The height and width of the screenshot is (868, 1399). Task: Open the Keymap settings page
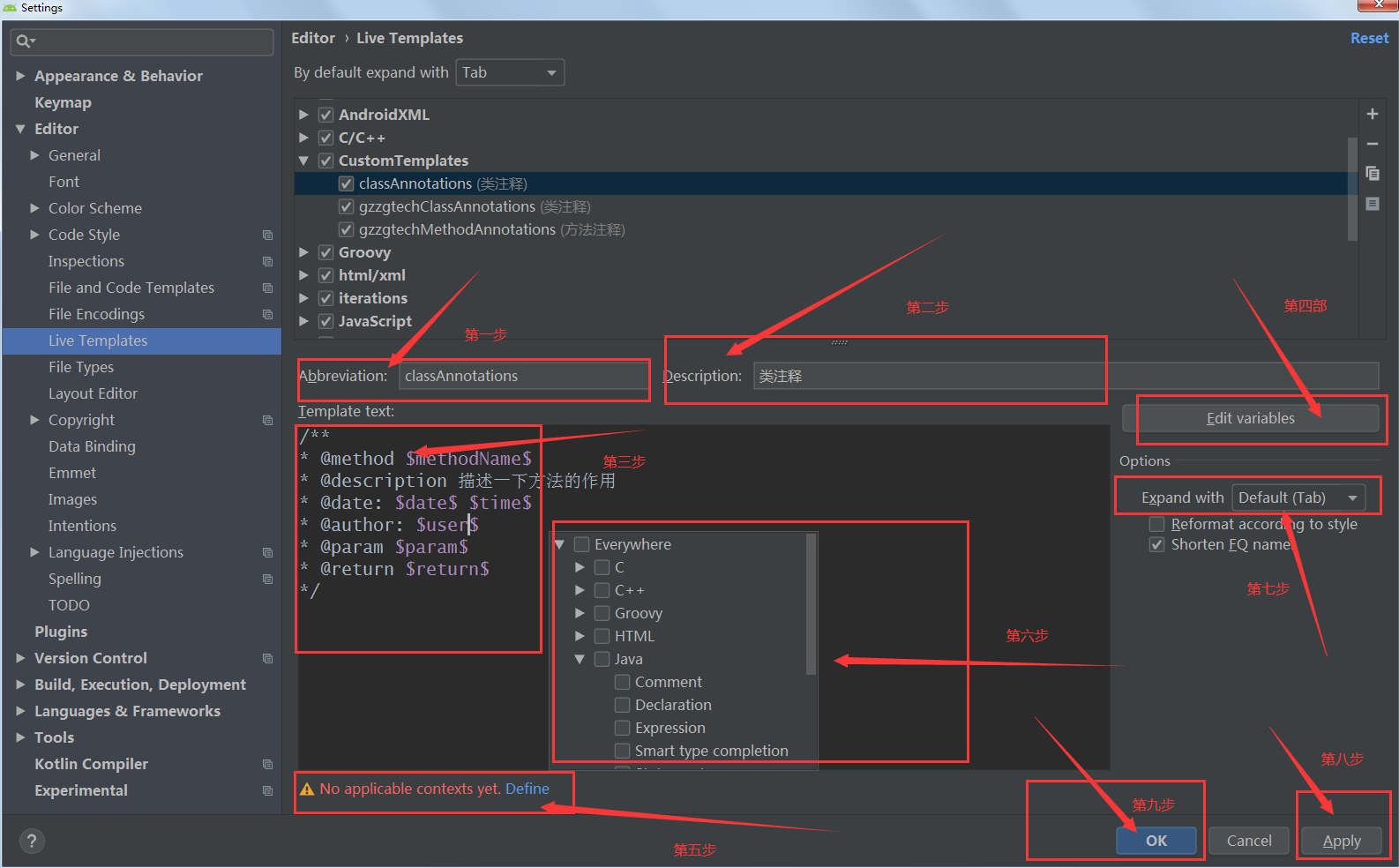click(63, 102)
